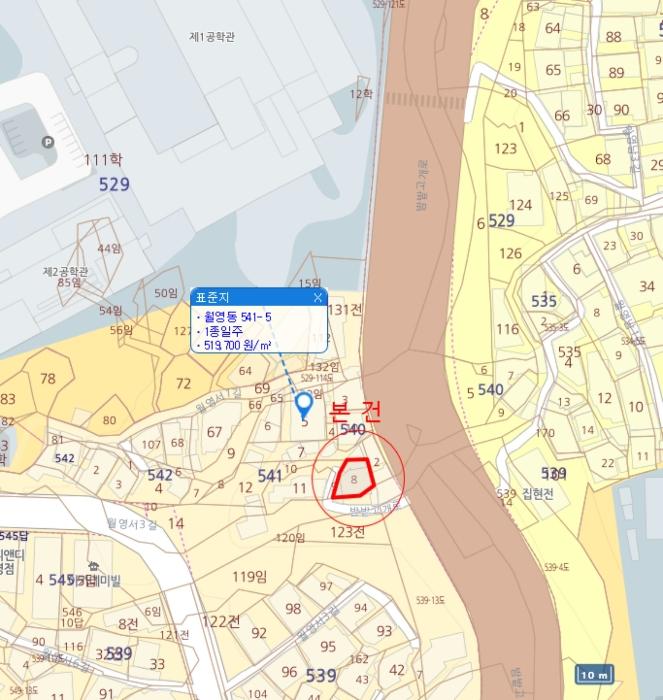Select parcel 126 in the yellow area
Image resolution: width=663 pixels, height=700 pixels.
click(510, 254)
